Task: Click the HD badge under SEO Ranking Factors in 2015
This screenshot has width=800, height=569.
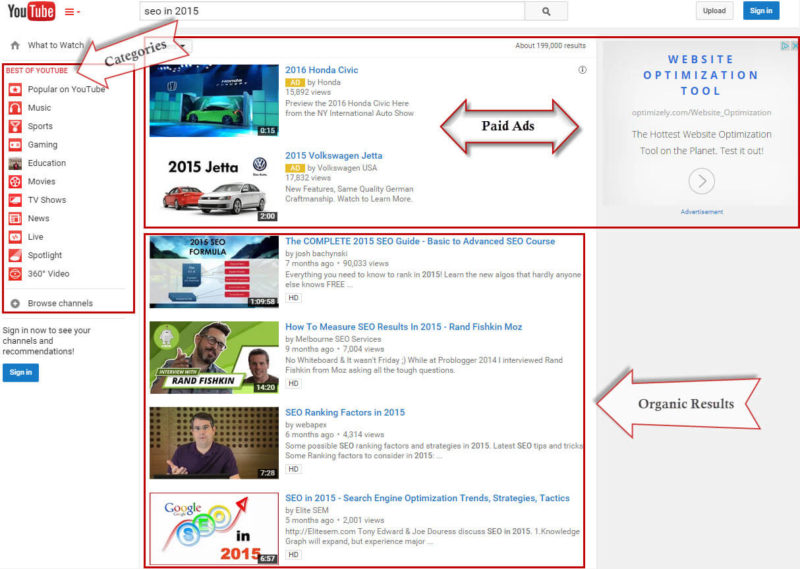Action: 293,469
